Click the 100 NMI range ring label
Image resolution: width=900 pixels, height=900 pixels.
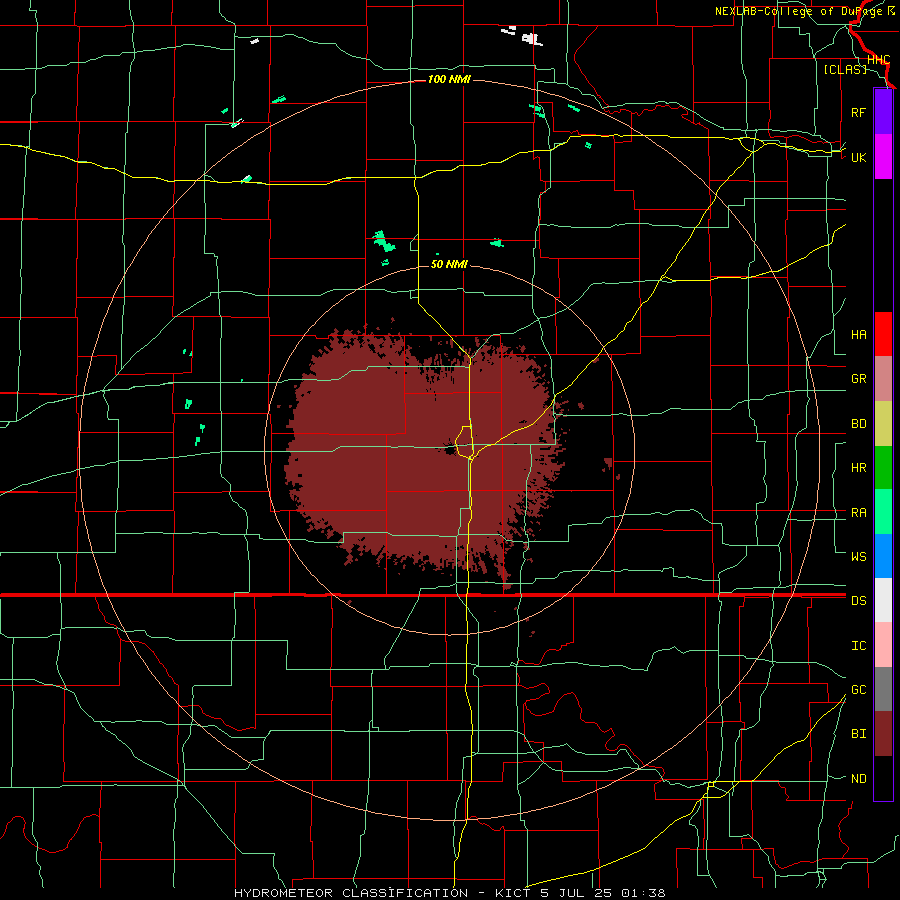(x=449, y=79)
